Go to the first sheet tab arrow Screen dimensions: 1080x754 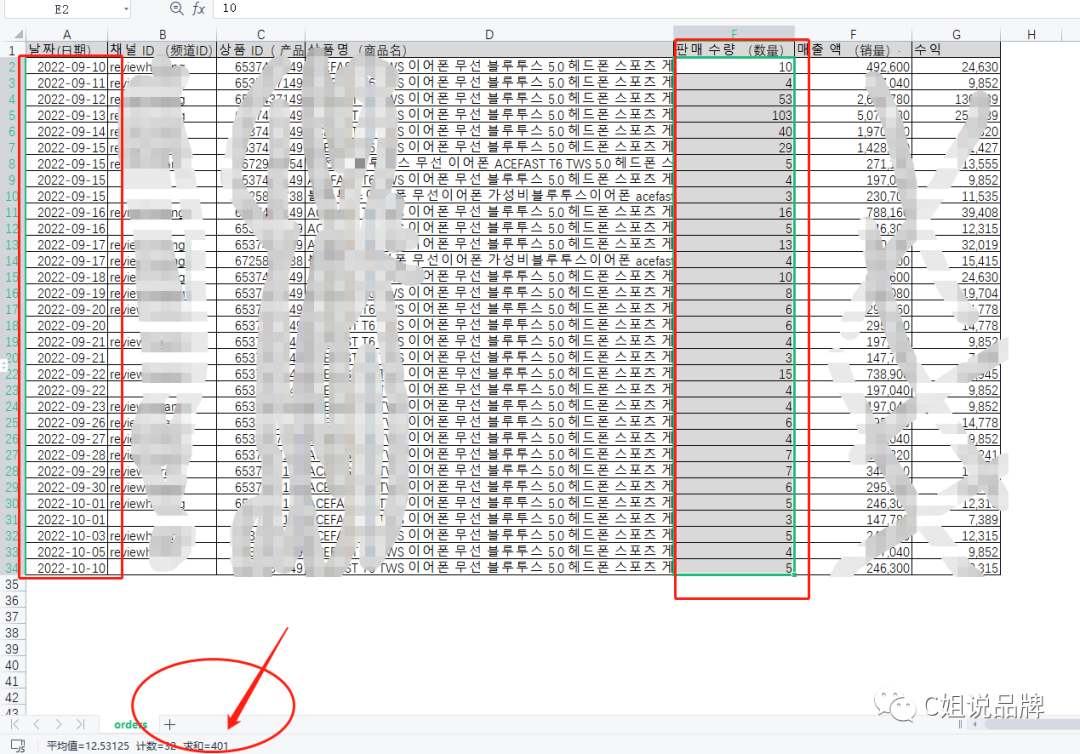point(14,724)
